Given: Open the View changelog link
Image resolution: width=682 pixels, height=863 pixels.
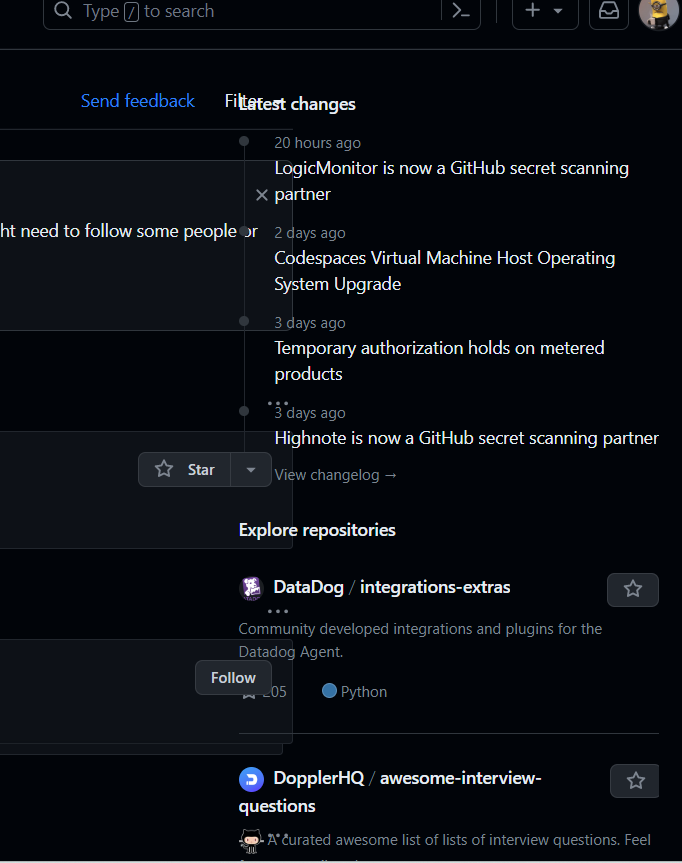Looking at the screenshot, I should pos(335,475).
